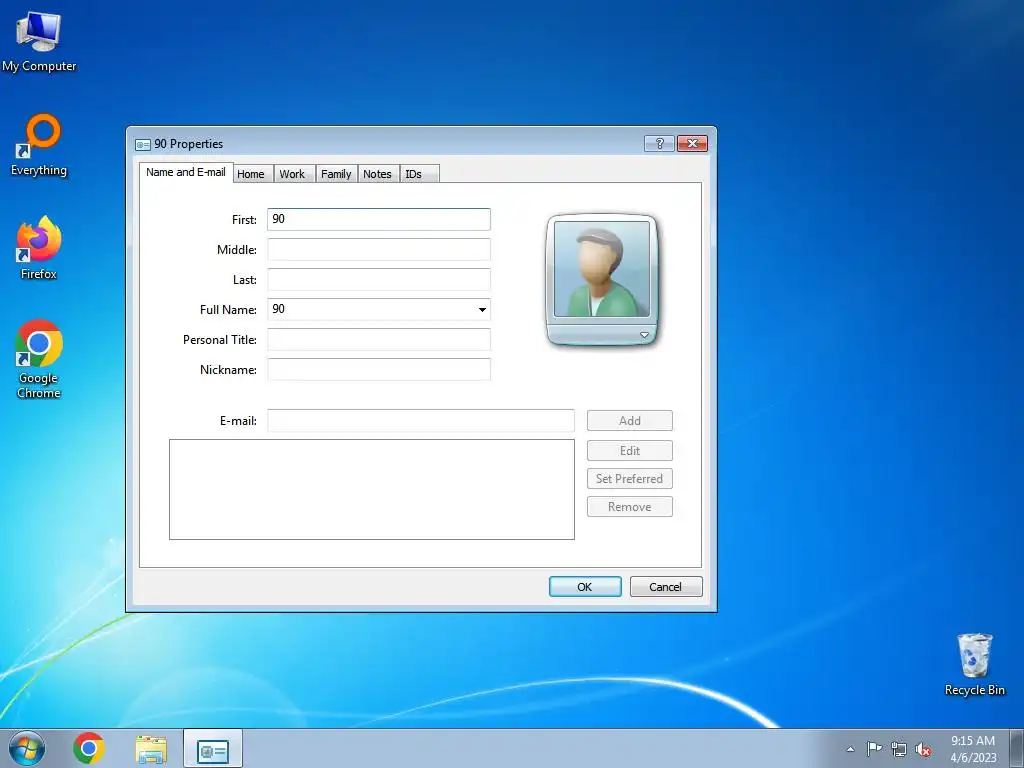Launch Google Chrome desktop shortcut
The image size is (1024, 768).
39,359
